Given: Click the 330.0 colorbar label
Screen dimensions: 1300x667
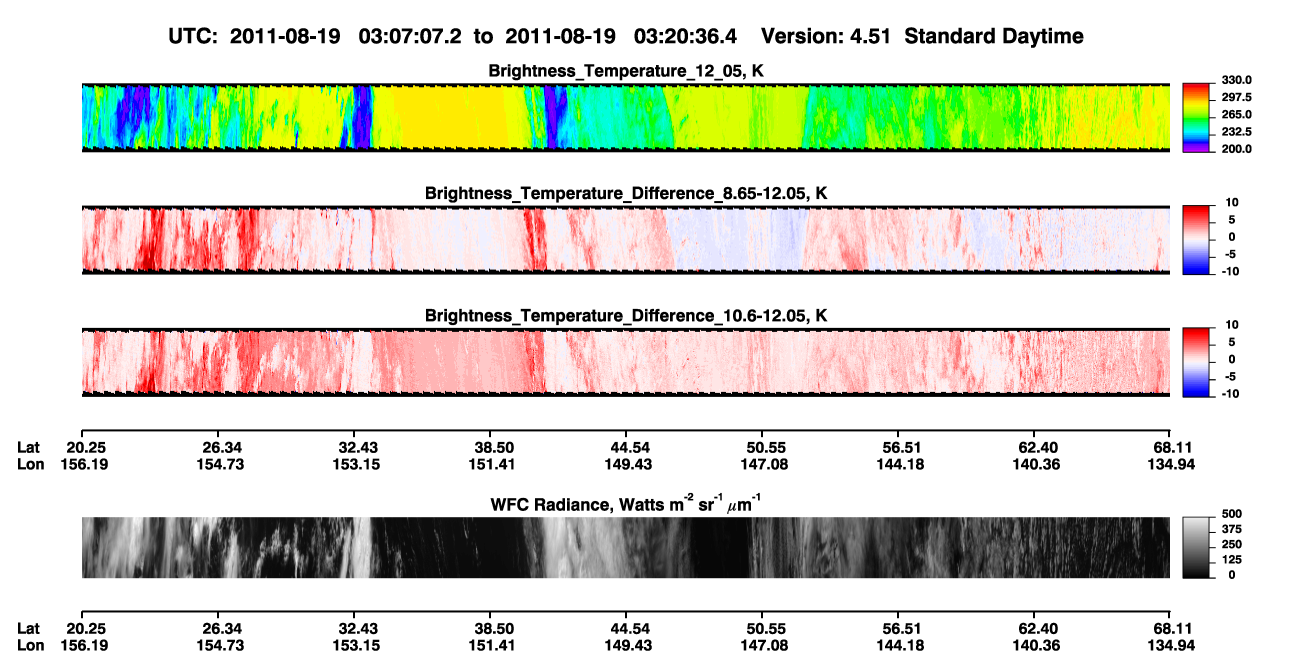Looking at the screenshot, I should coord(1237,80).
